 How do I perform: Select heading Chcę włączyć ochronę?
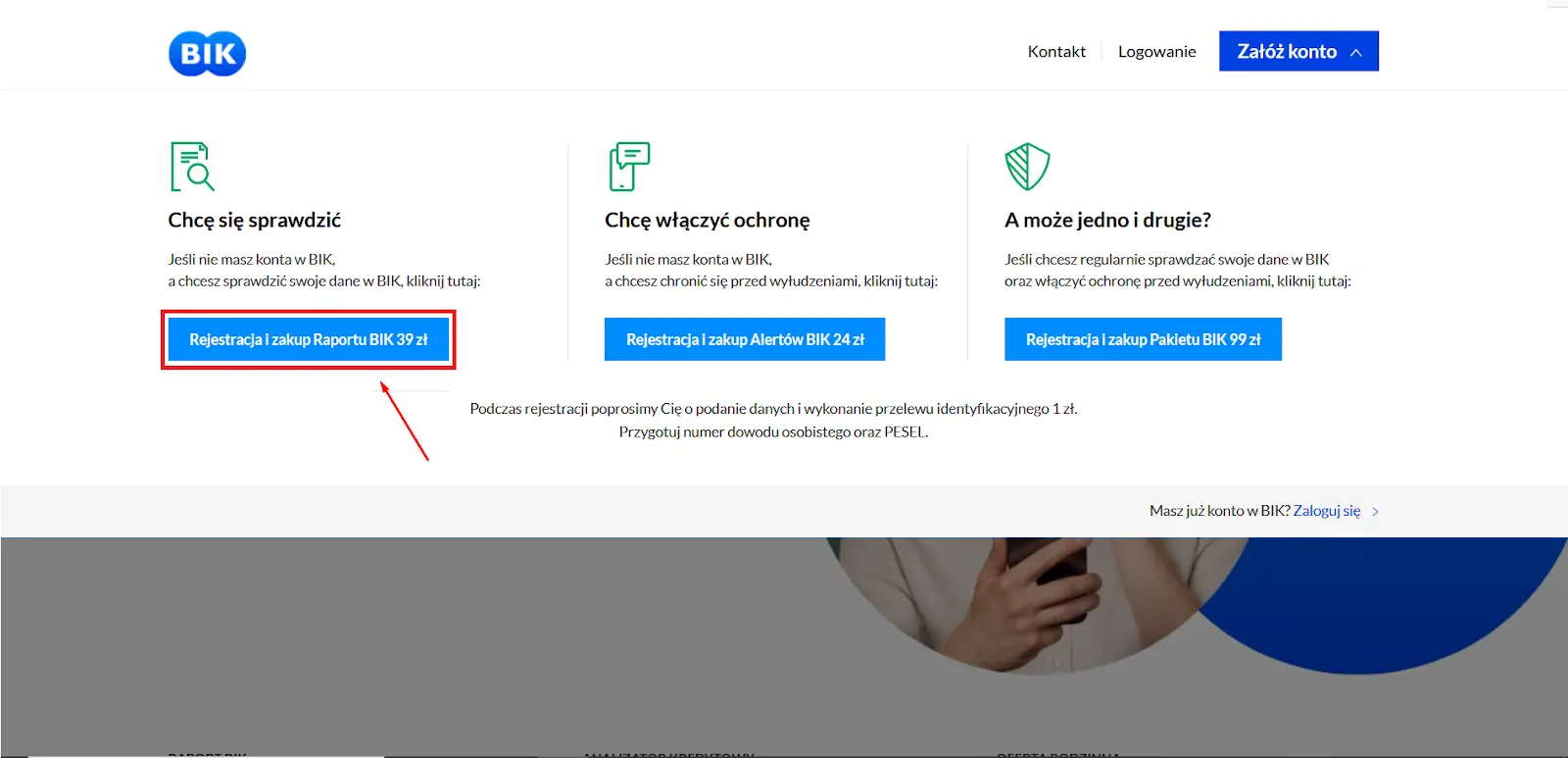[708, 220]
